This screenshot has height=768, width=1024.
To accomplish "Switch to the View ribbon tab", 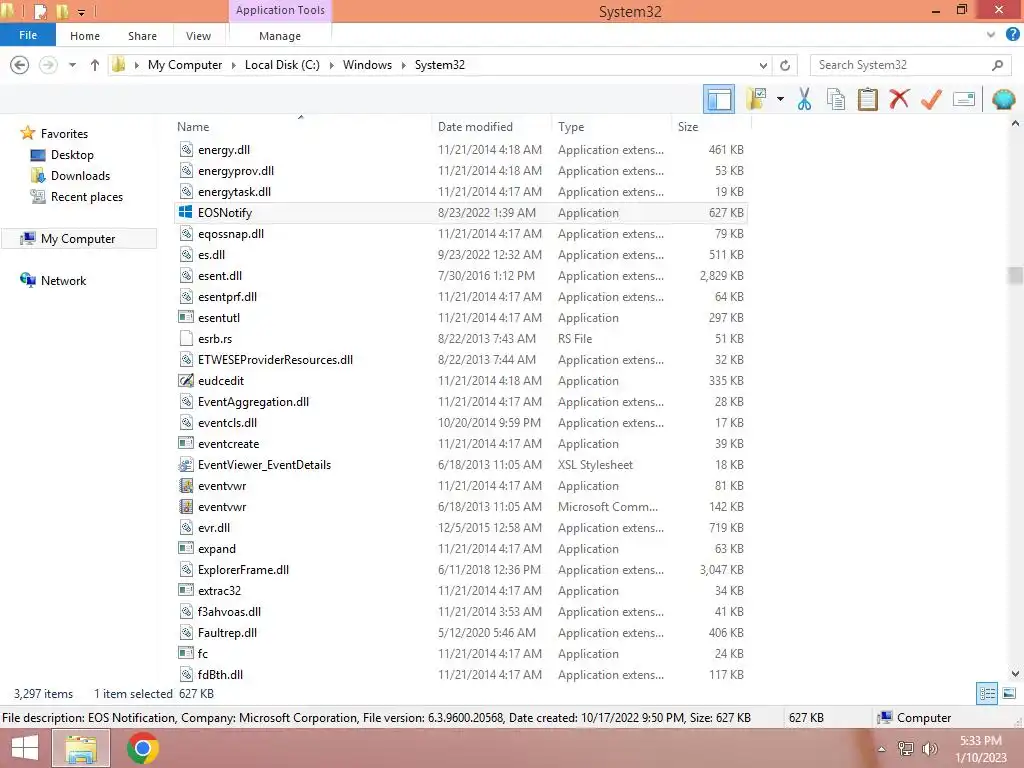I will coord(198,36).
